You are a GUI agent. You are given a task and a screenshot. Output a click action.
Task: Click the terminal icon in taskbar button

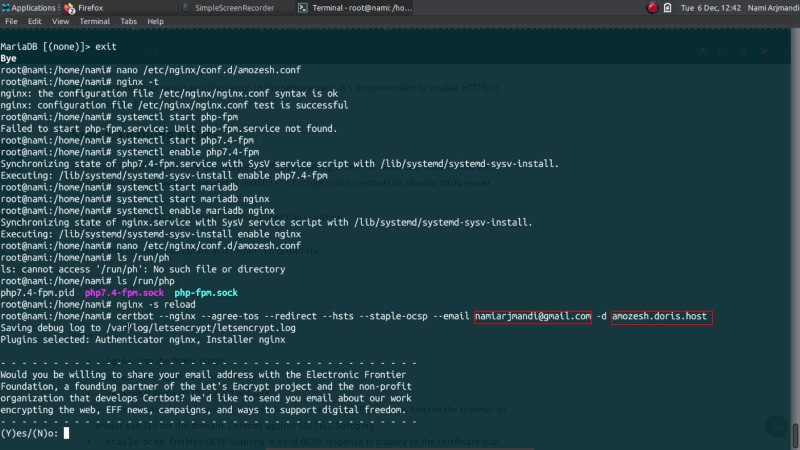pyautogui.click(x=303, y=8)
